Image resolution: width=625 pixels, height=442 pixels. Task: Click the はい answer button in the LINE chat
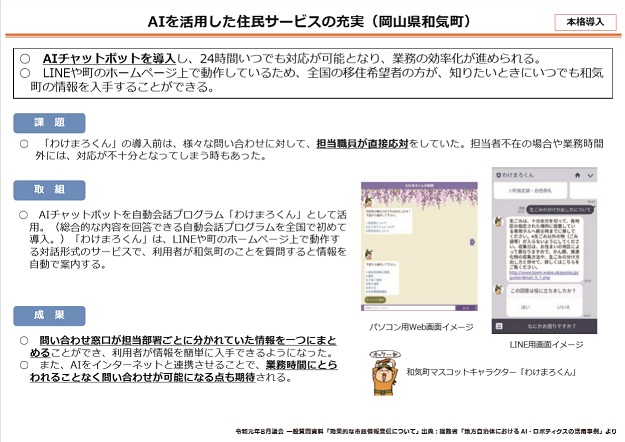click(526, 307)
